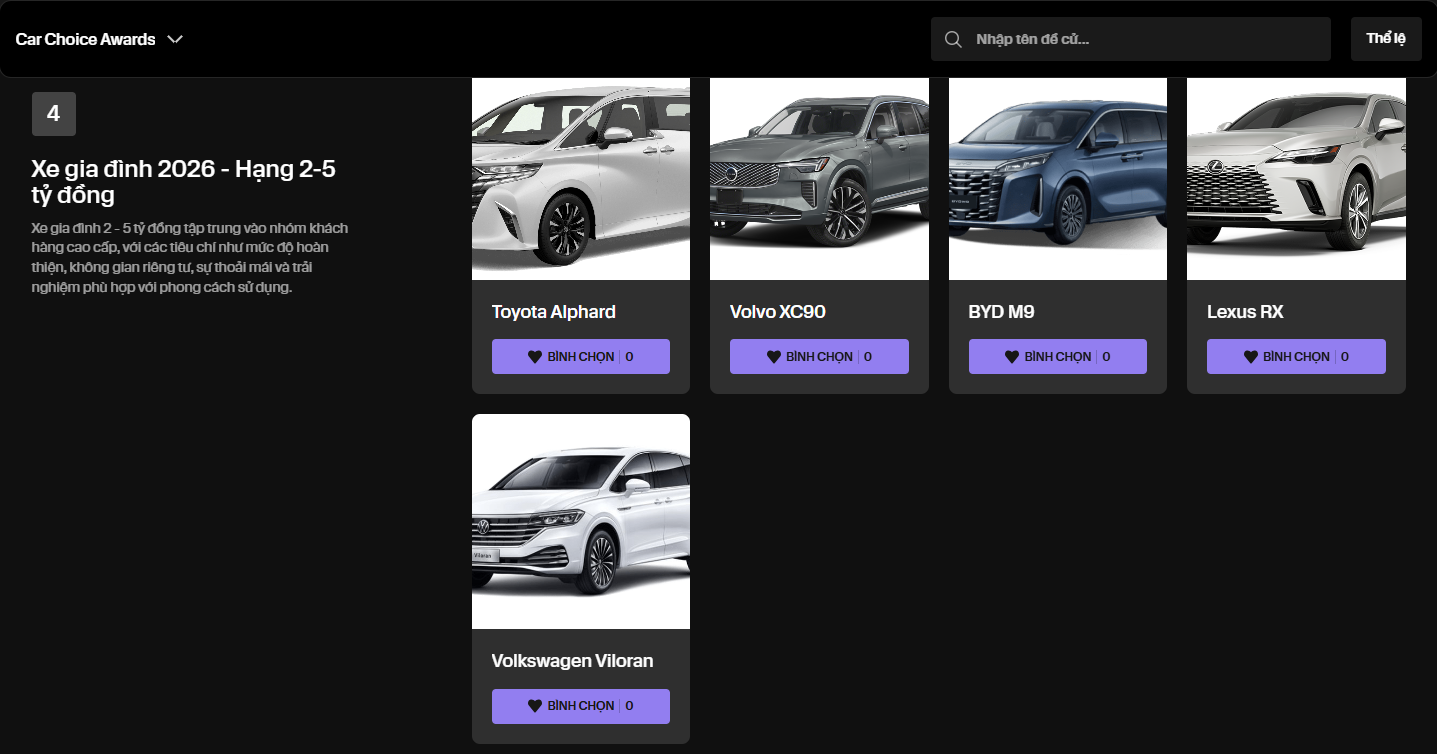
Task: Click heading Xe gia đình 2026 - Hạng 2-5 tỷ đồng
Action: [x=184, y=181]
